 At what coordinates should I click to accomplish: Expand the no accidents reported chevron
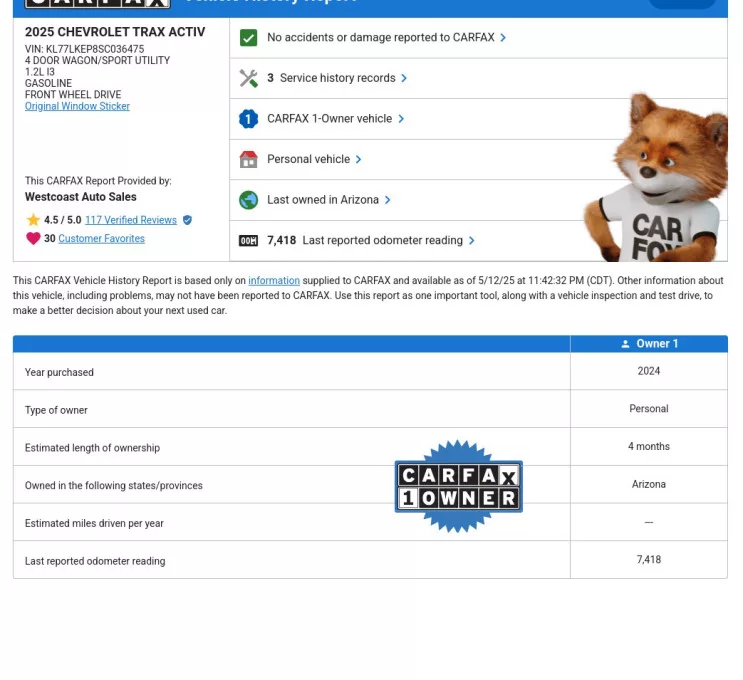(x=503, y=38)
